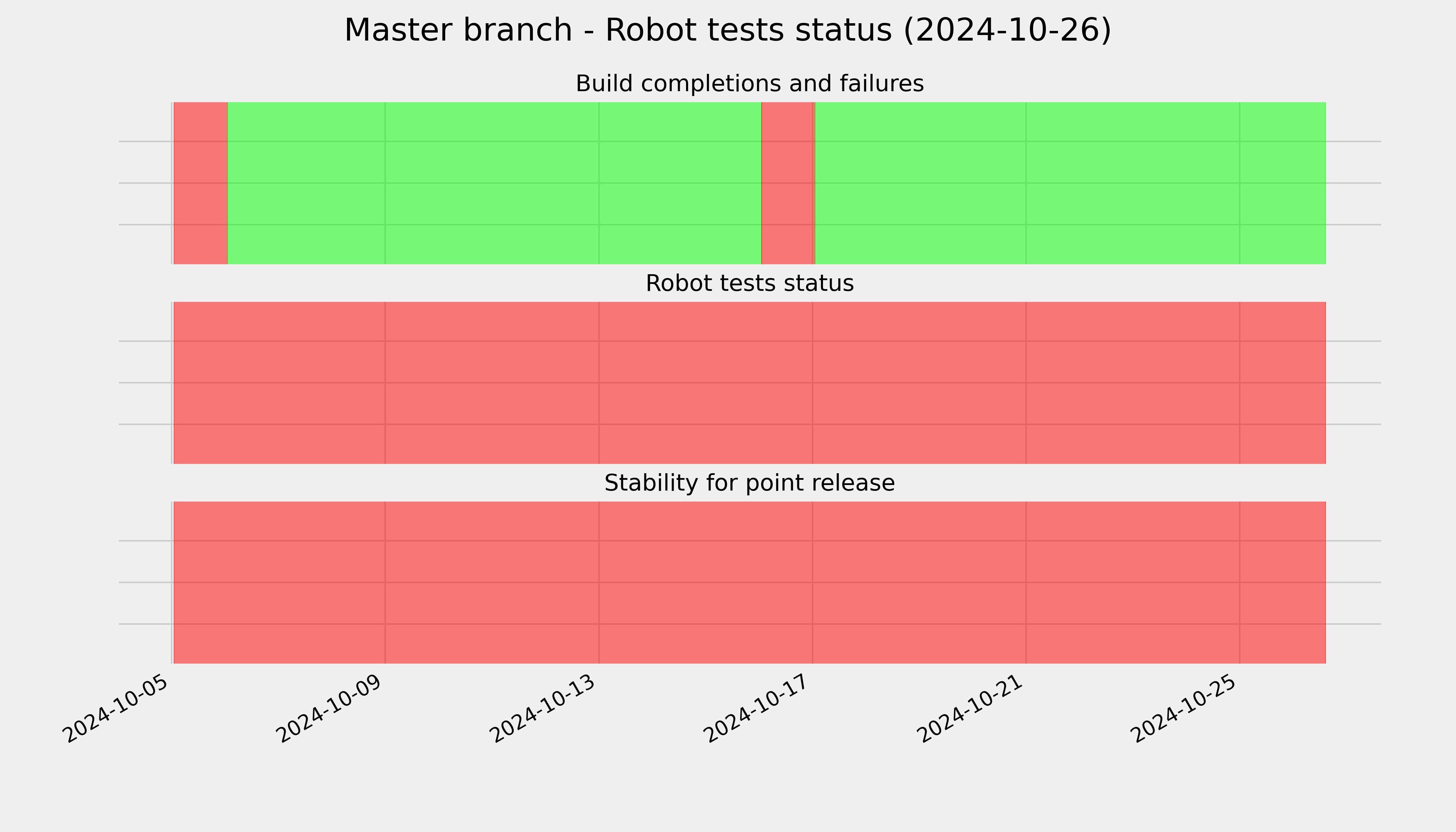Click the first red failure block in build chart
The width and height of the screenshot is (1456, 832).
(x=201, y=183)
